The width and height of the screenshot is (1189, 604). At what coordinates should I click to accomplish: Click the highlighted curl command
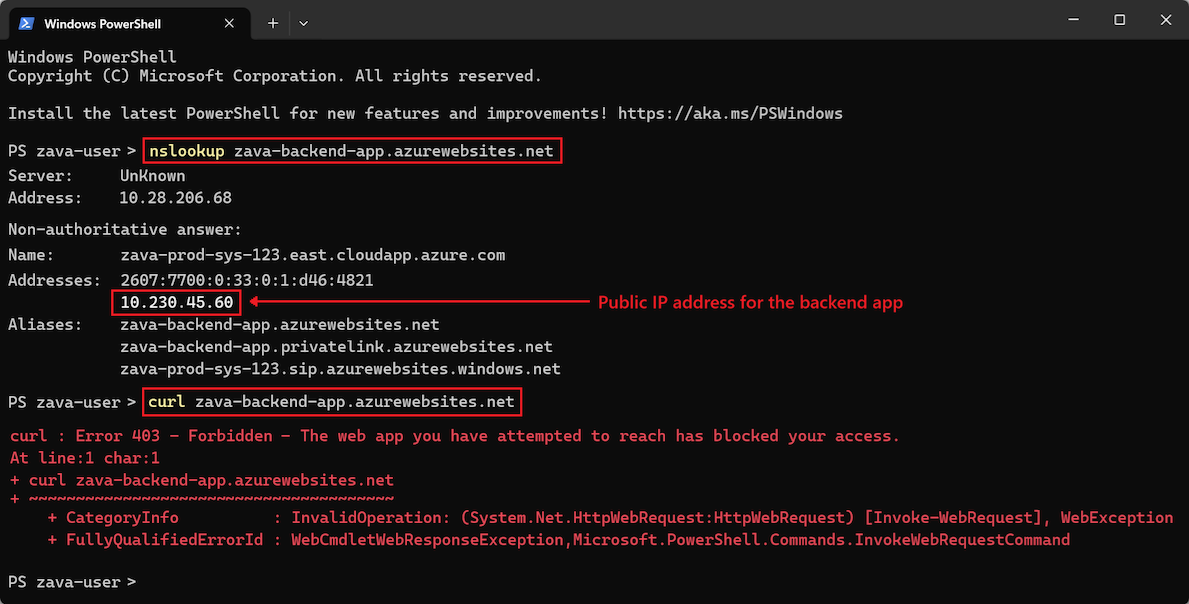tap(332, 401)
